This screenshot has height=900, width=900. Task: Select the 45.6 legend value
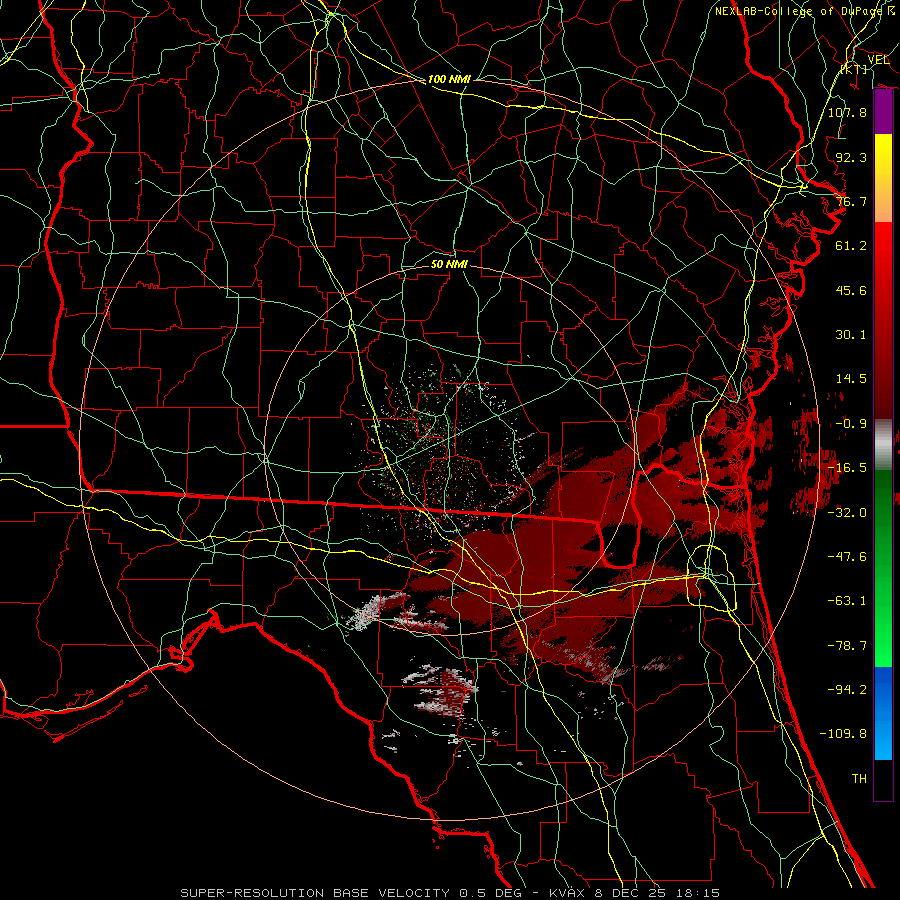851,290
